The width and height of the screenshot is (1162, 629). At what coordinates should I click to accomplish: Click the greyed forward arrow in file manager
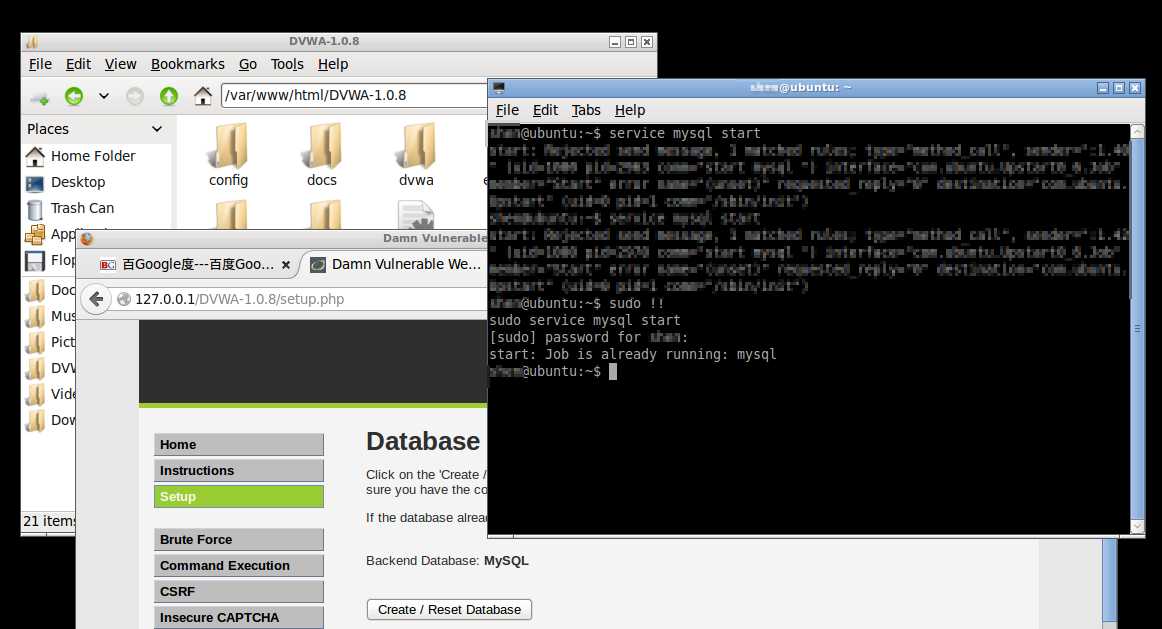134,96
